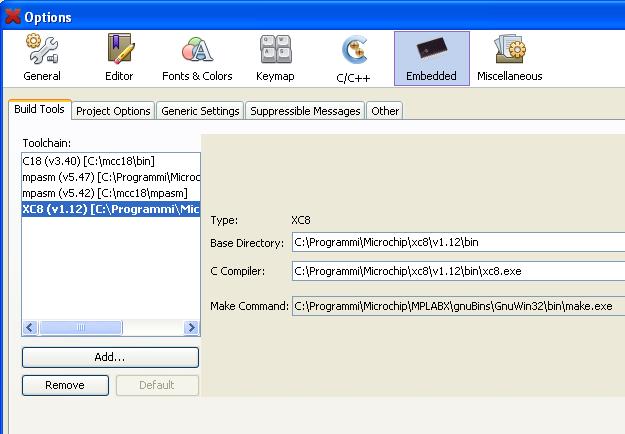Click the red X icon in title bar

12,15
